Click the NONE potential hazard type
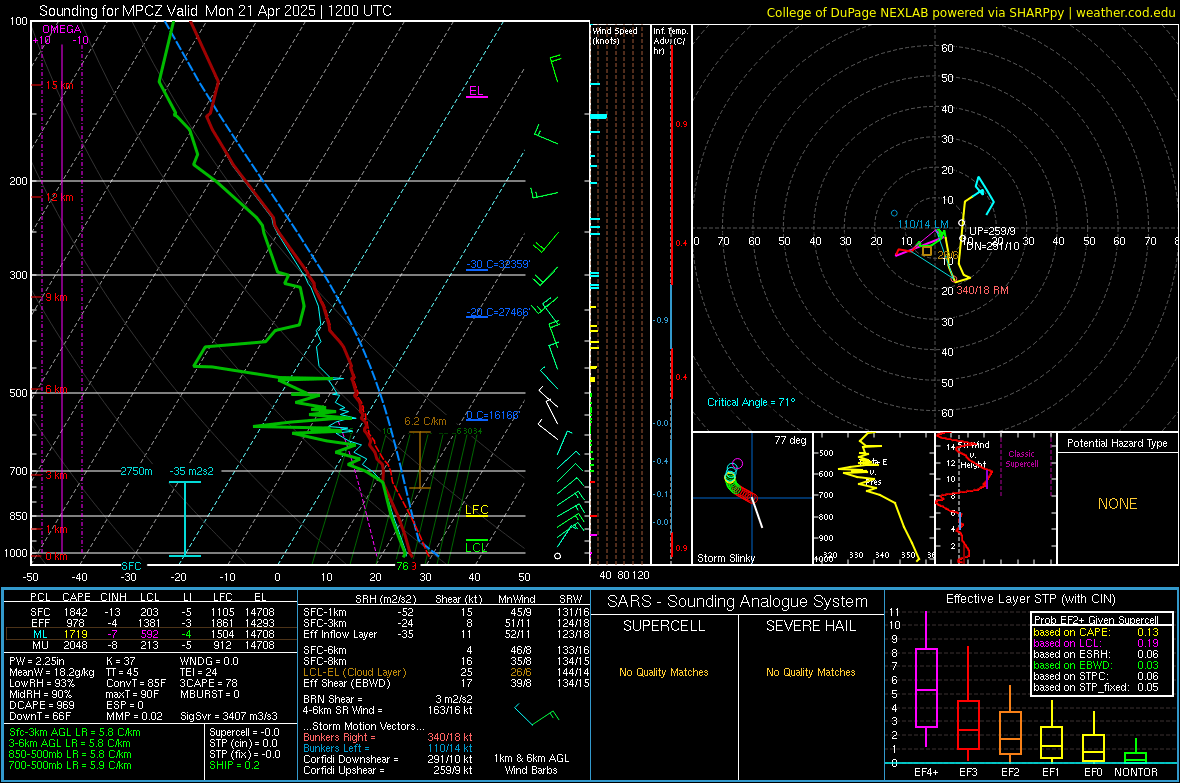Image resolution: width=1180 pixels, height=783 pixels. point(1117,504)
